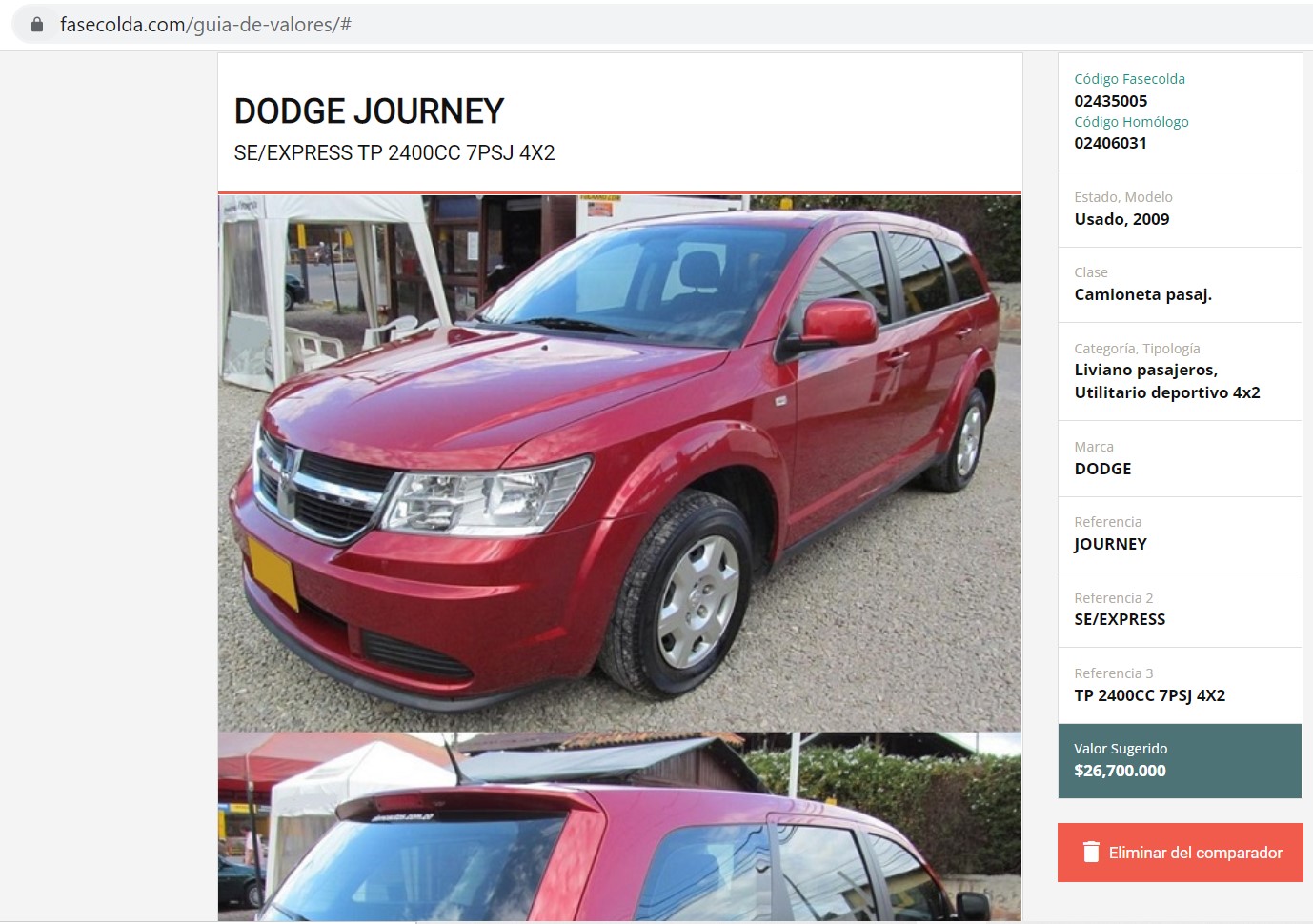Click the SE/EXPRESS Referencia 2 value
1313x924 pixels.
pos(1120,619)
